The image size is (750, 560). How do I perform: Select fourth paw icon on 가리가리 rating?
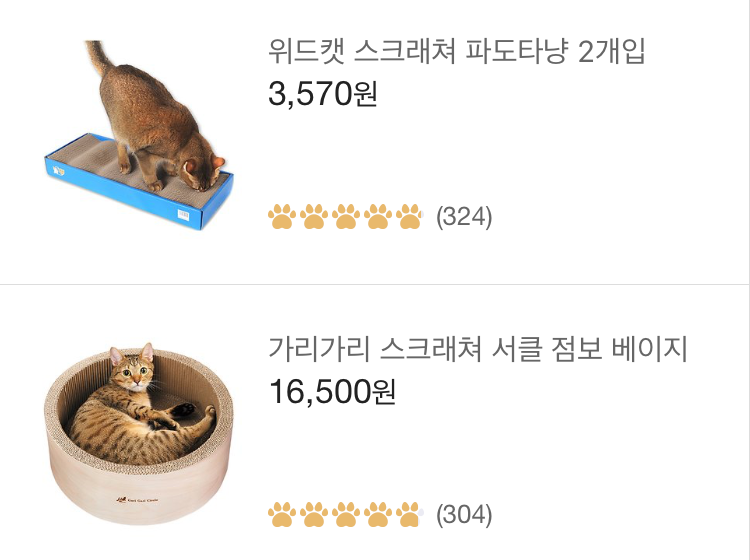click(377, 514)
